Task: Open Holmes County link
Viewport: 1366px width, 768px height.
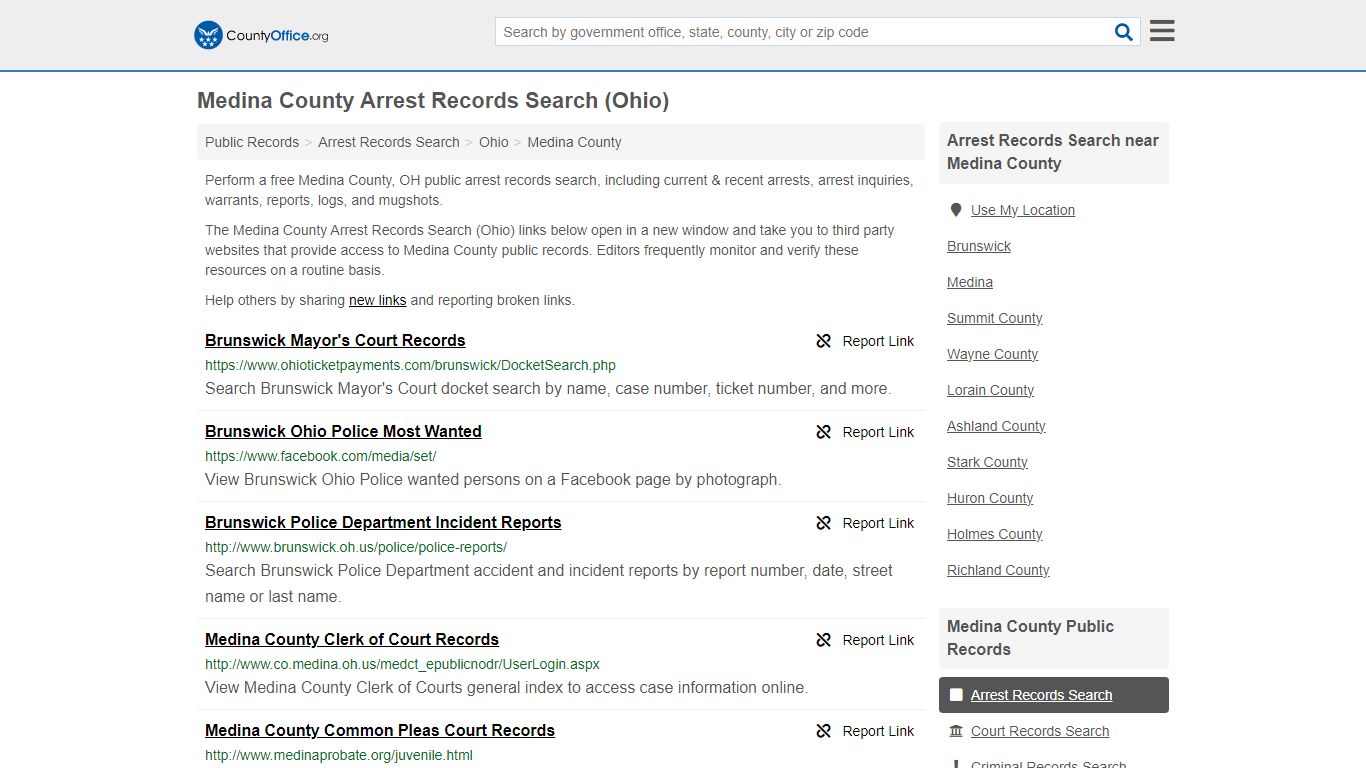Action: [995, 534]
